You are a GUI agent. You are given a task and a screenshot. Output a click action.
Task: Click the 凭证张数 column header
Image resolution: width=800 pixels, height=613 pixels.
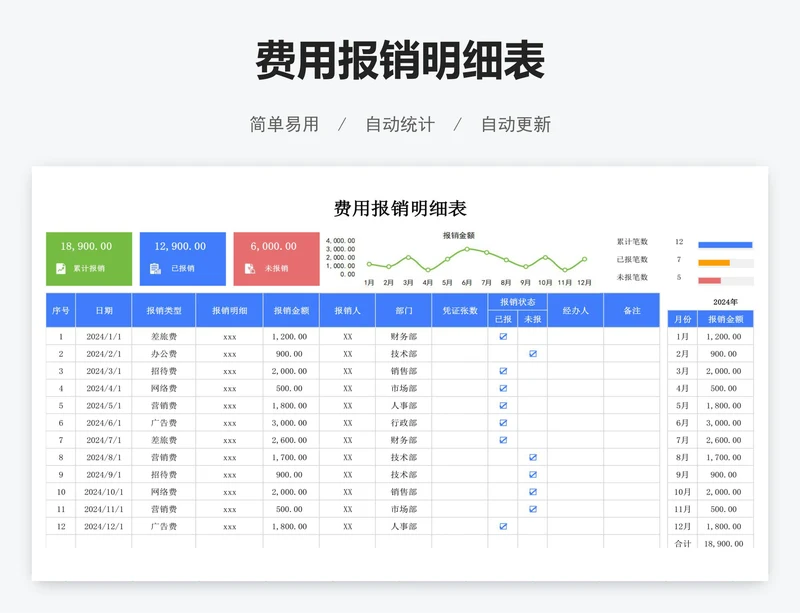click(x=460, y=310)
